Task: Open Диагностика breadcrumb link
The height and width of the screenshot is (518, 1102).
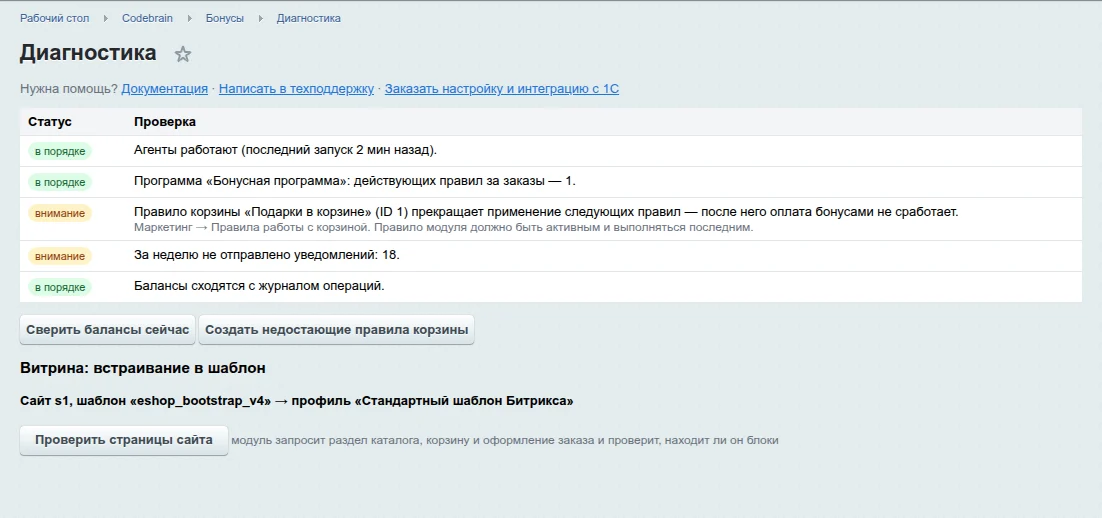Action: tap(309, 18)
